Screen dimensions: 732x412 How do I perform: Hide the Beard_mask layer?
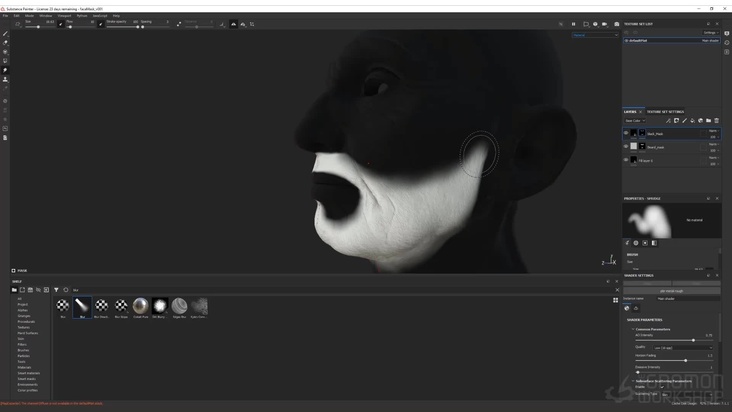626,146
